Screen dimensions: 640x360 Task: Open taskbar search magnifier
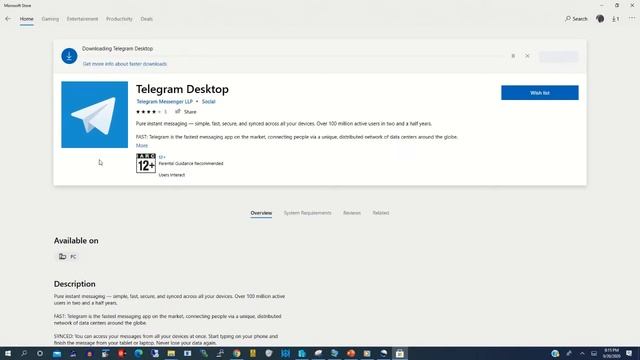coord(24,353)
